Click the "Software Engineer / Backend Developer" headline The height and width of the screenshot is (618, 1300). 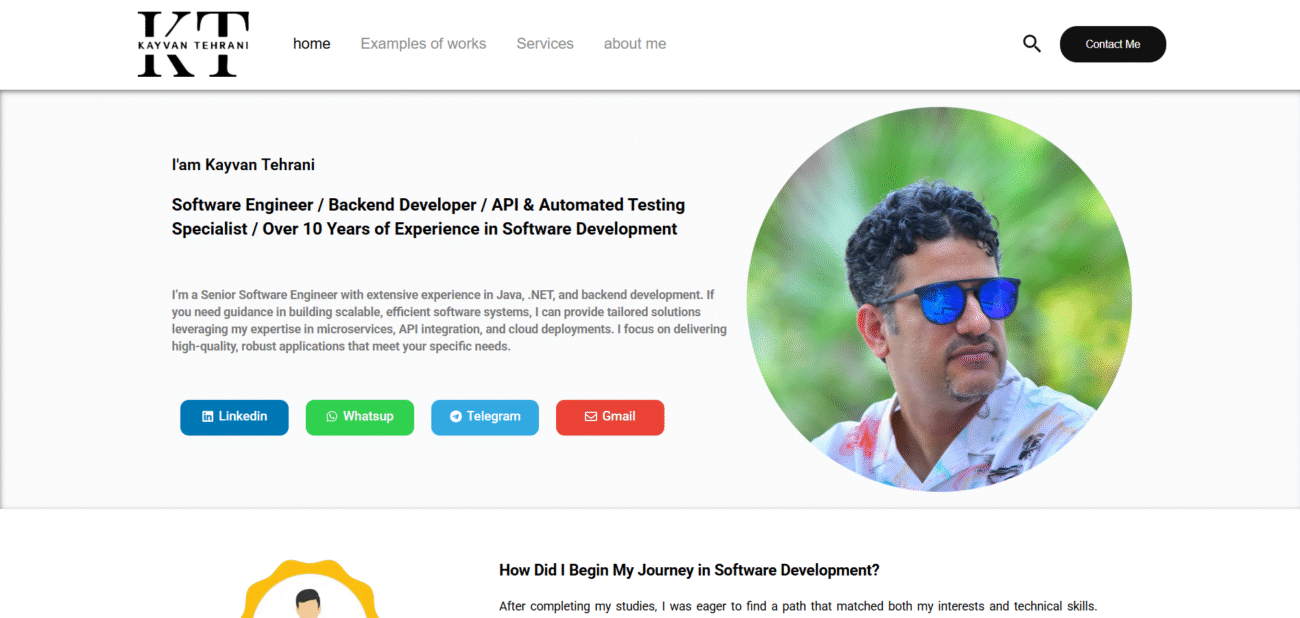[x=429, y=217]
